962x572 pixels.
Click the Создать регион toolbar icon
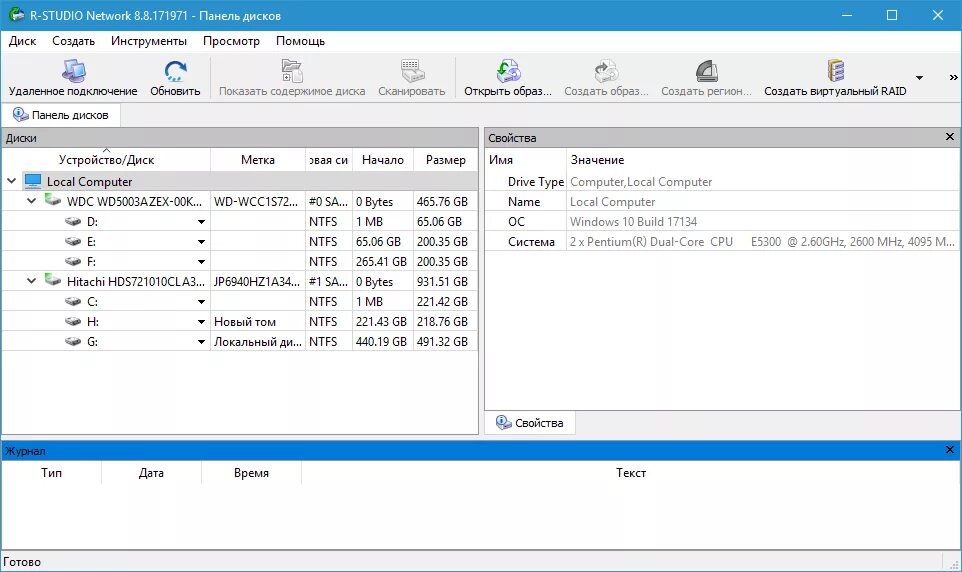point(707,72)
